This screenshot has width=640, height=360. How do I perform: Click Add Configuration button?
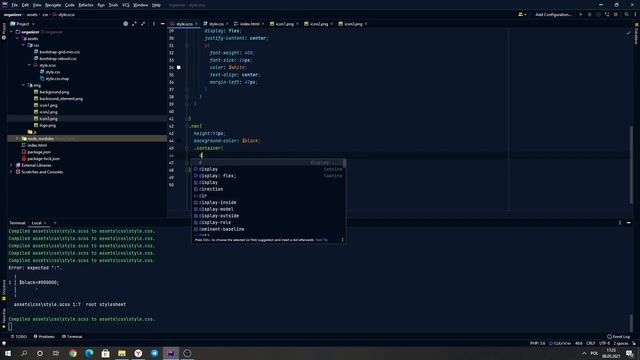pos(553,15)
